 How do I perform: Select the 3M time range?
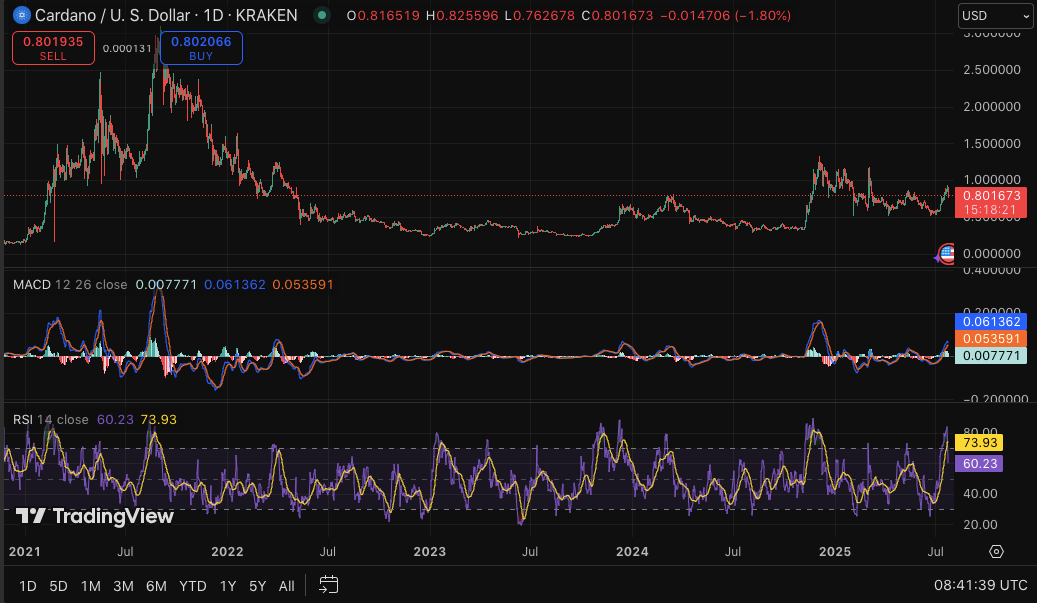point(123,586)
